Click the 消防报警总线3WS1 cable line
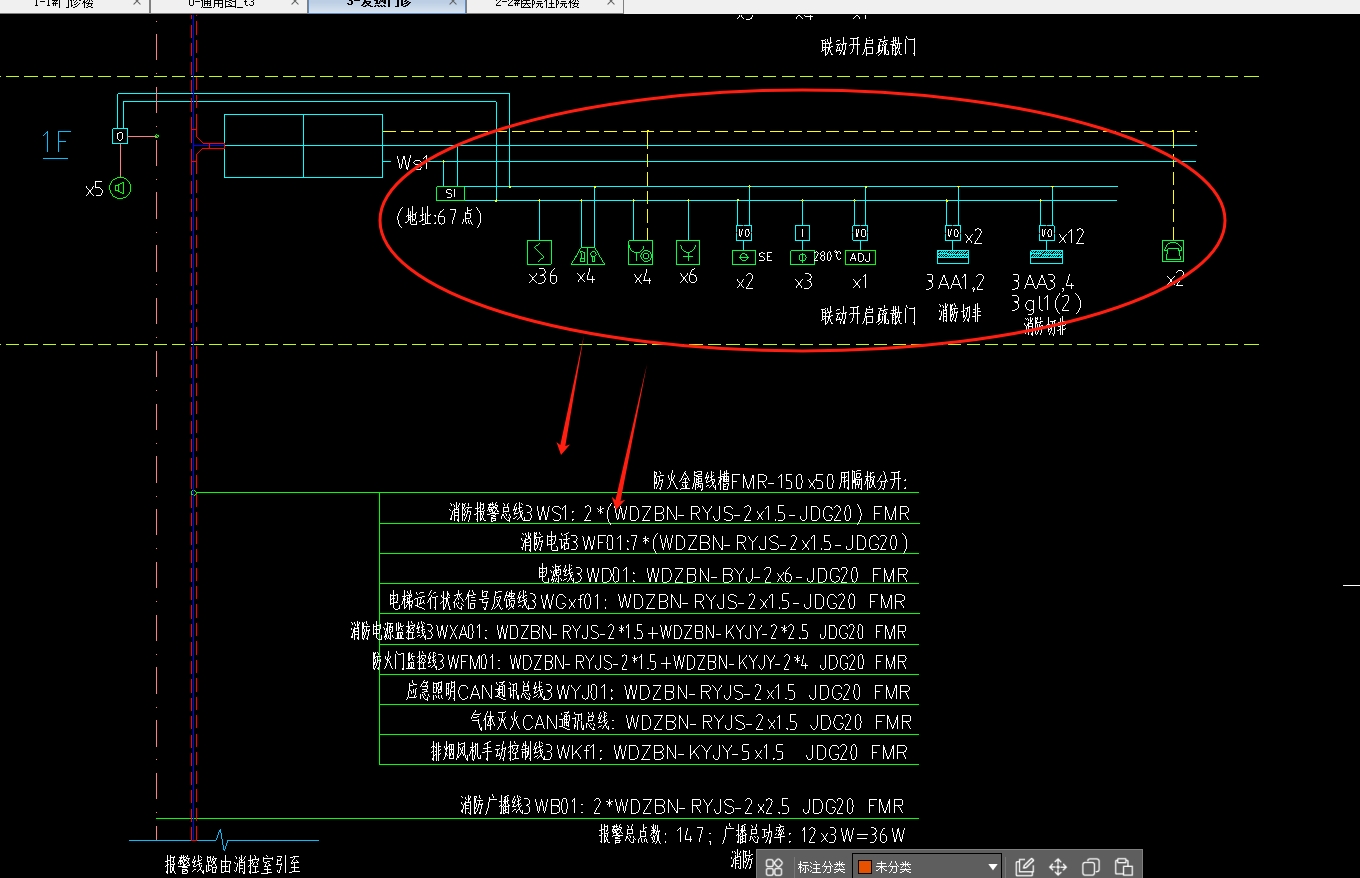The height and width of the screenshot is (878, 1360). pyautogui.click(x=679, y=514)
